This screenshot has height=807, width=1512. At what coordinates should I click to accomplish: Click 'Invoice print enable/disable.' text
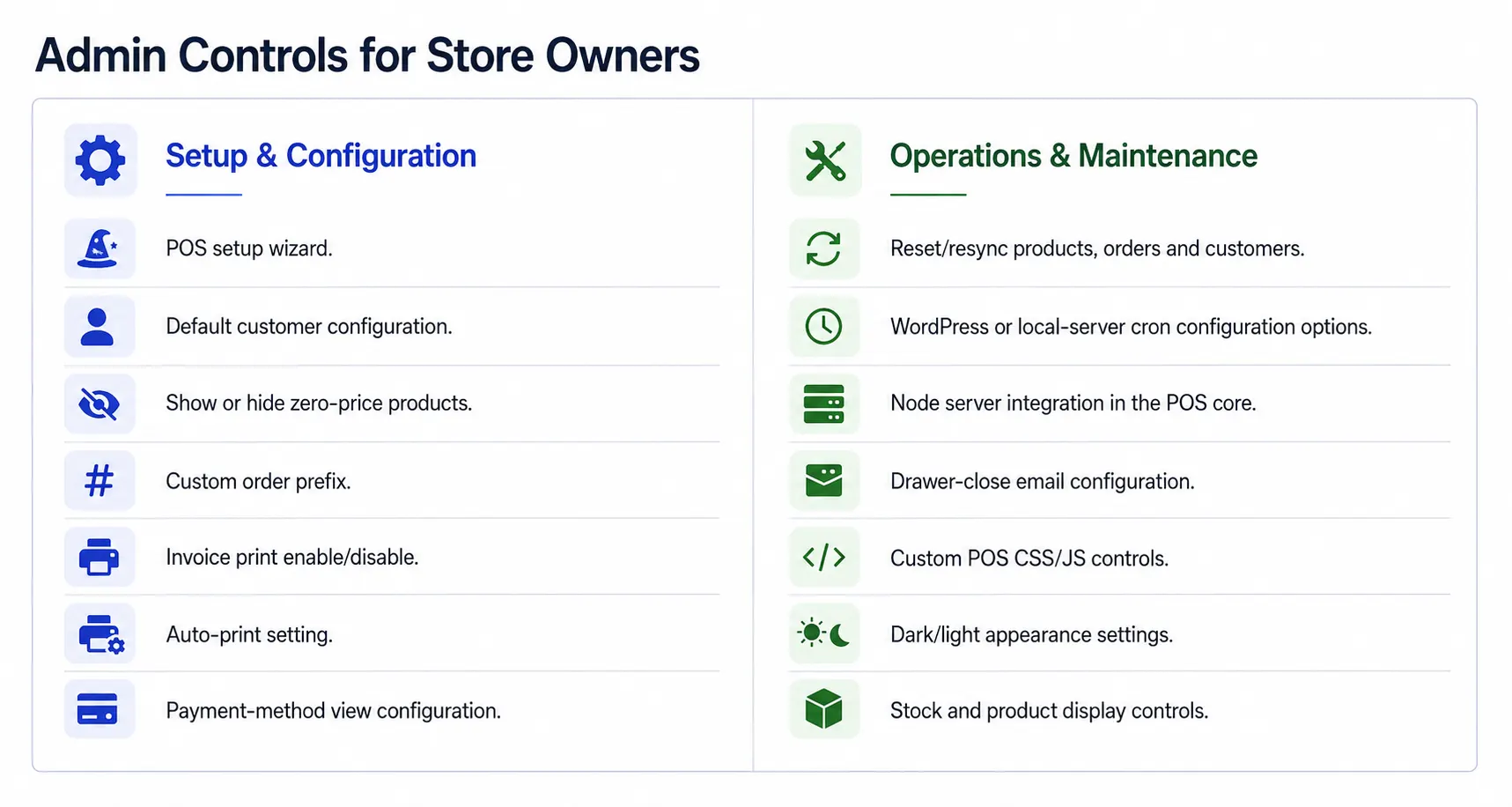pos(292,558)
